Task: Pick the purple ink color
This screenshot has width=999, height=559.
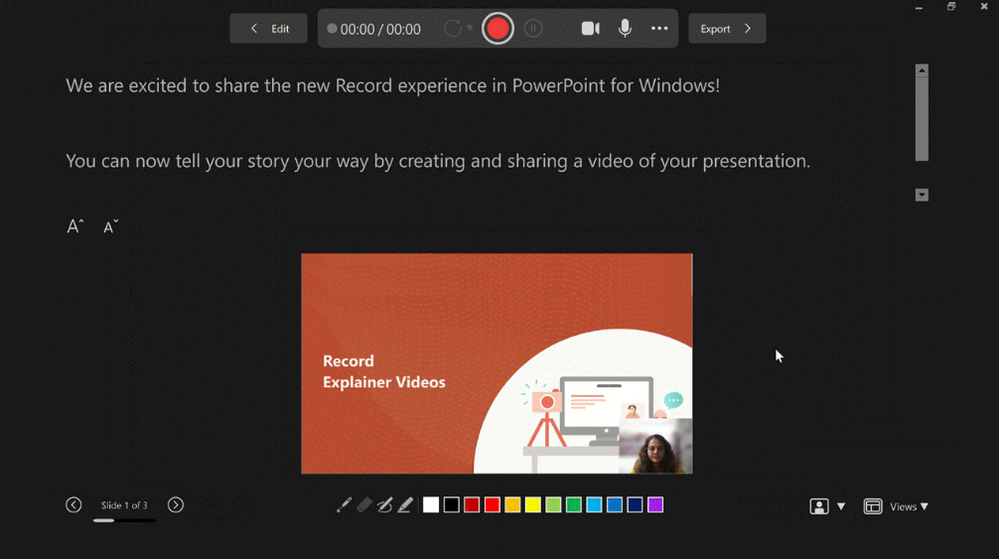Action: click(x=655, y=505)
